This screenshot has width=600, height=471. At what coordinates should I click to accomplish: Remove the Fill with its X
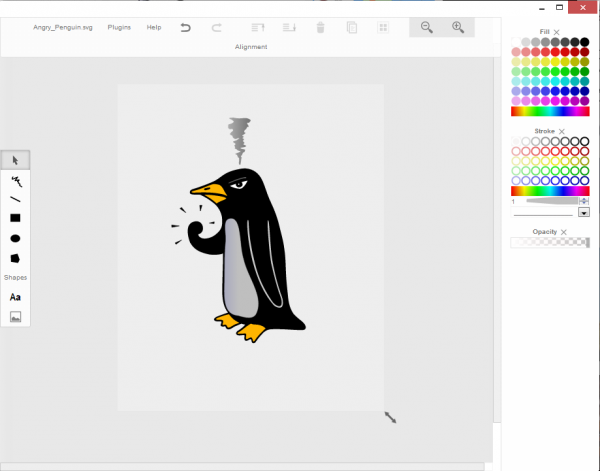point(557,32)
